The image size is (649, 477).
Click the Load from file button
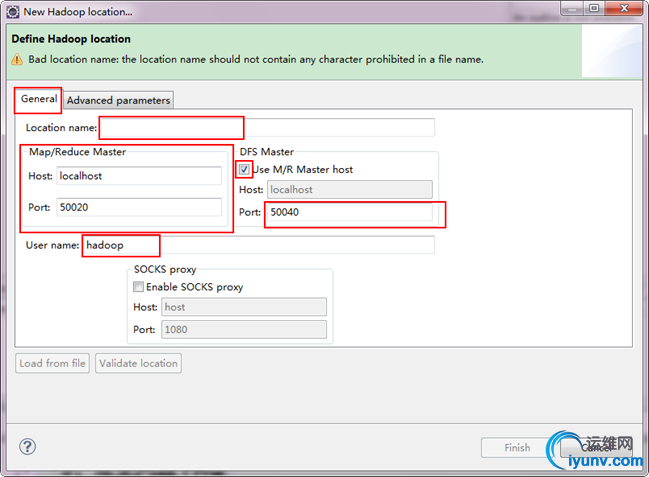pyautogui.click(x=53, y=363)
